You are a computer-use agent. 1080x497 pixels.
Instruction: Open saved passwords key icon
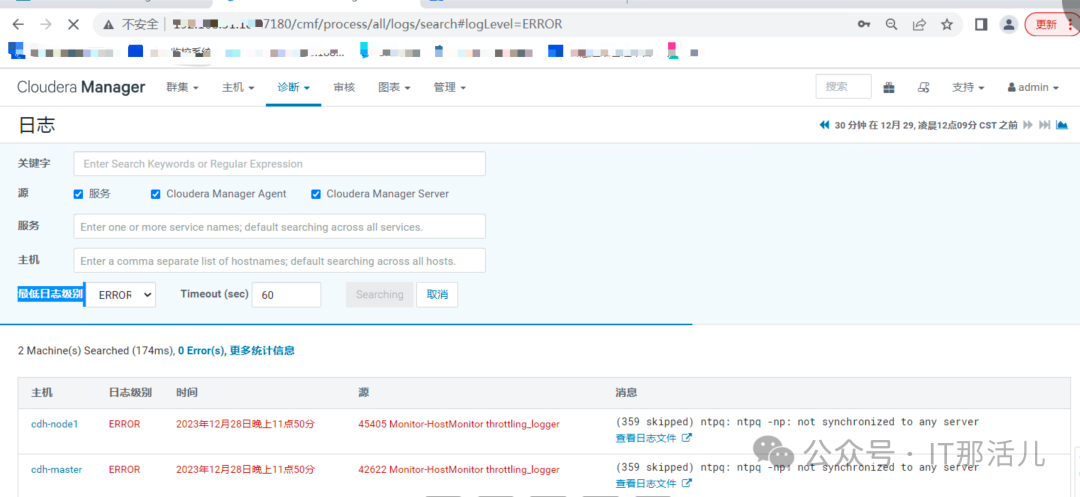(864, 25)
